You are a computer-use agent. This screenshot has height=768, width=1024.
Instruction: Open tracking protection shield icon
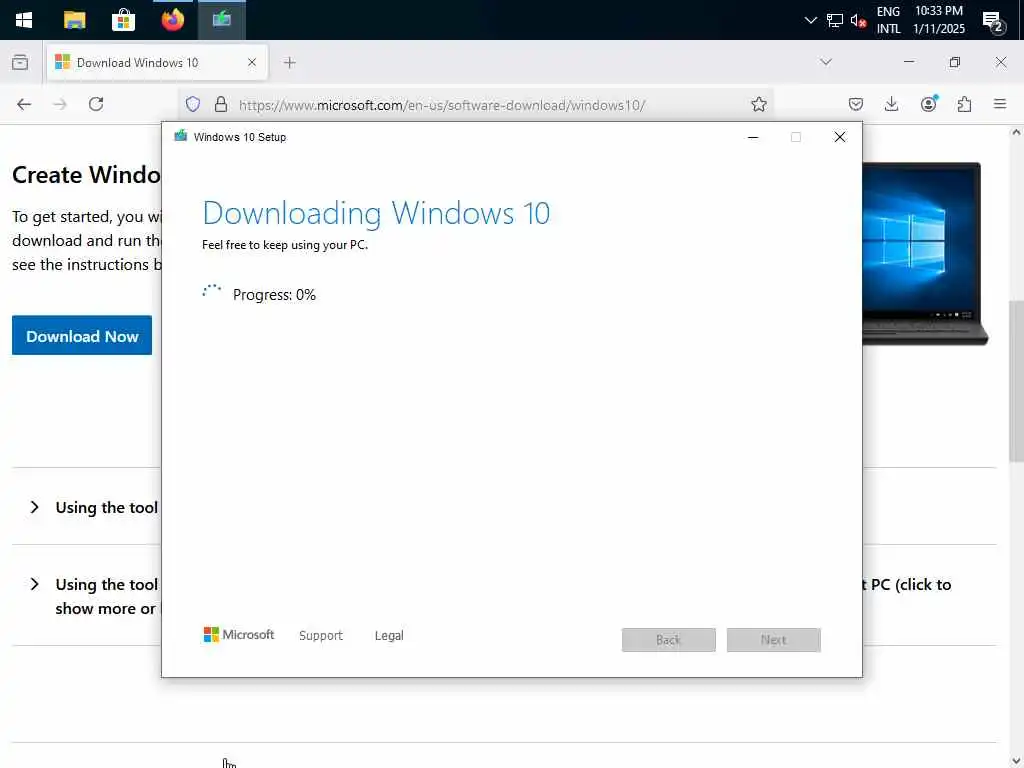(x=193, y=104)
